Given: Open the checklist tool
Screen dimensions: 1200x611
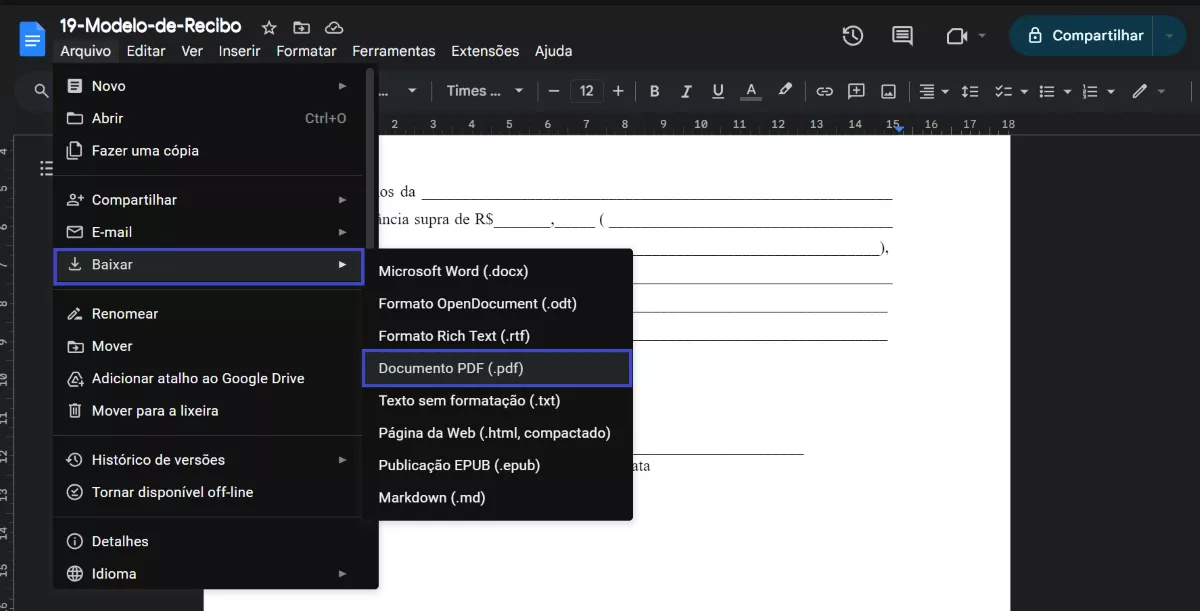Looking at the screenshot, I should click(1005, 91).
